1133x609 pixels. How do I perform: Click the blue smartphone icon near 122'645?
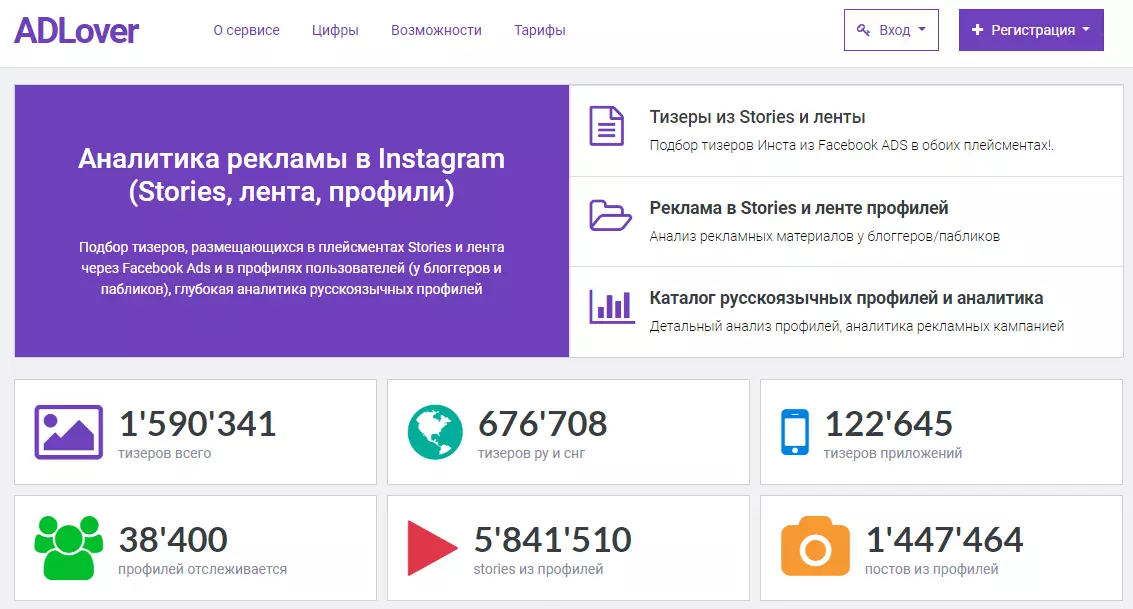tap(795, 432)
